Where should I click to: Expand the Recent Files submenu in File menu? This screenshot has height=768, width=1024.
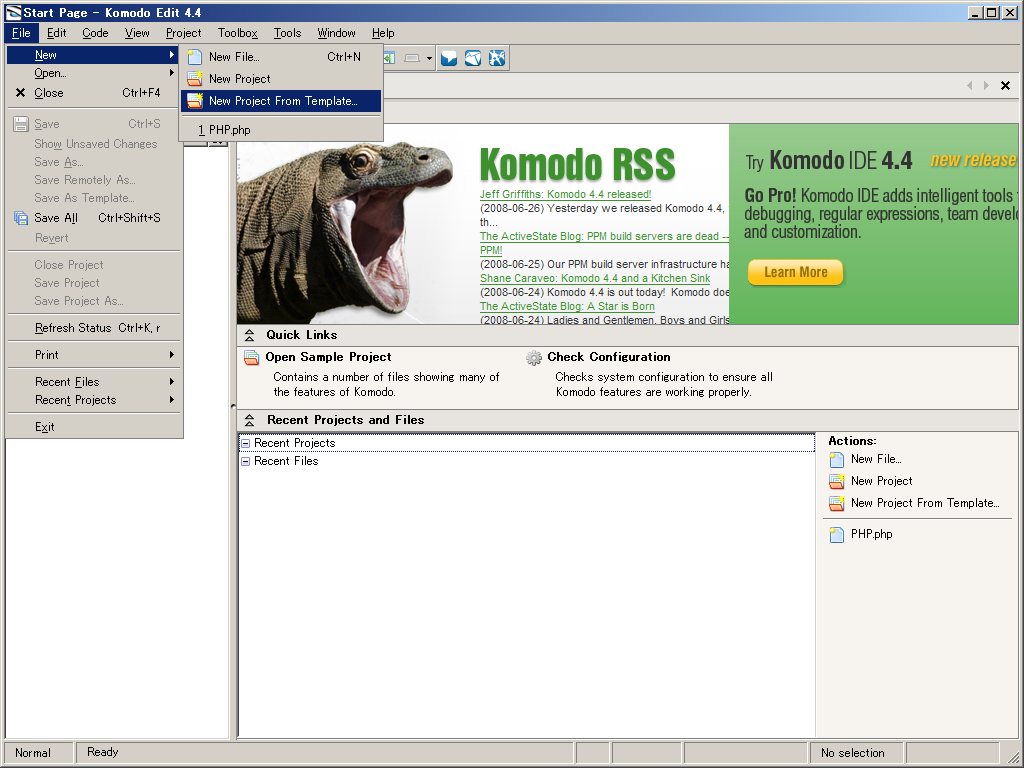tap(93, 382)
